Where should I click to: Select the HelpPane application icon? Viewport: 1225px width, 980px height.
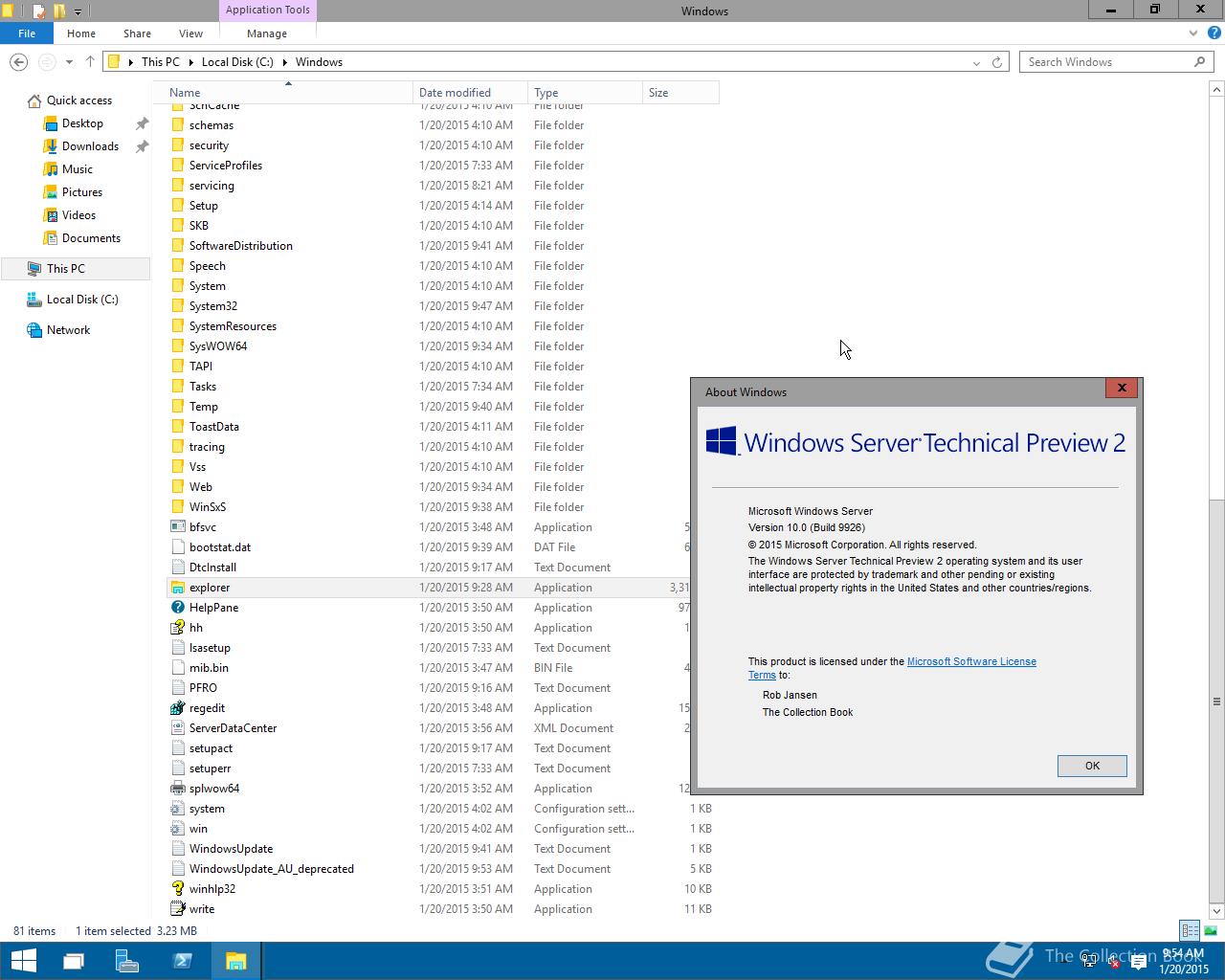click(177, 608)
